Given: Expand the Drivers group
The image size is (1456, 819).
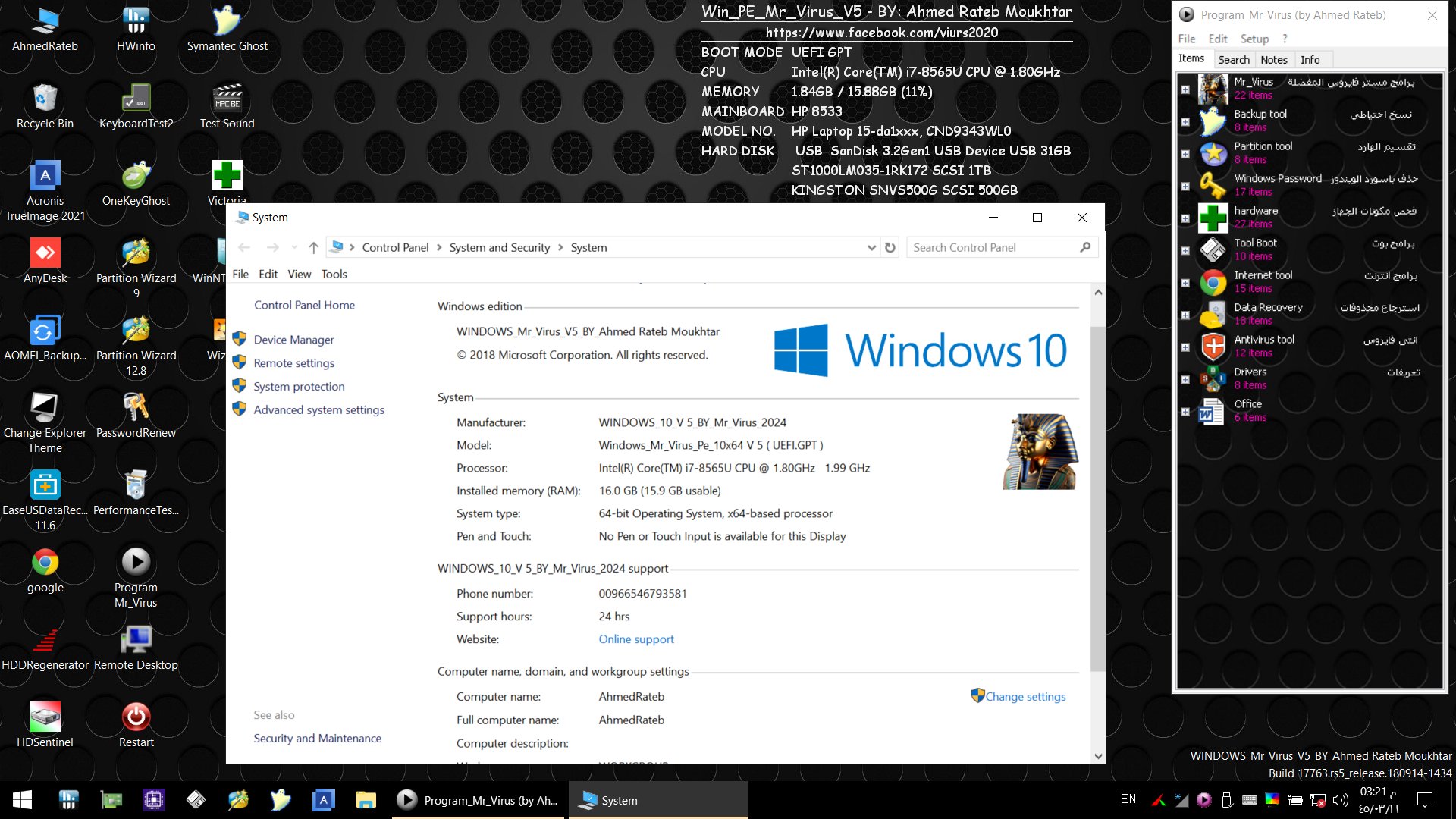Looking at the screenshot, I should pyautogui.click(x=1185, y=379).
